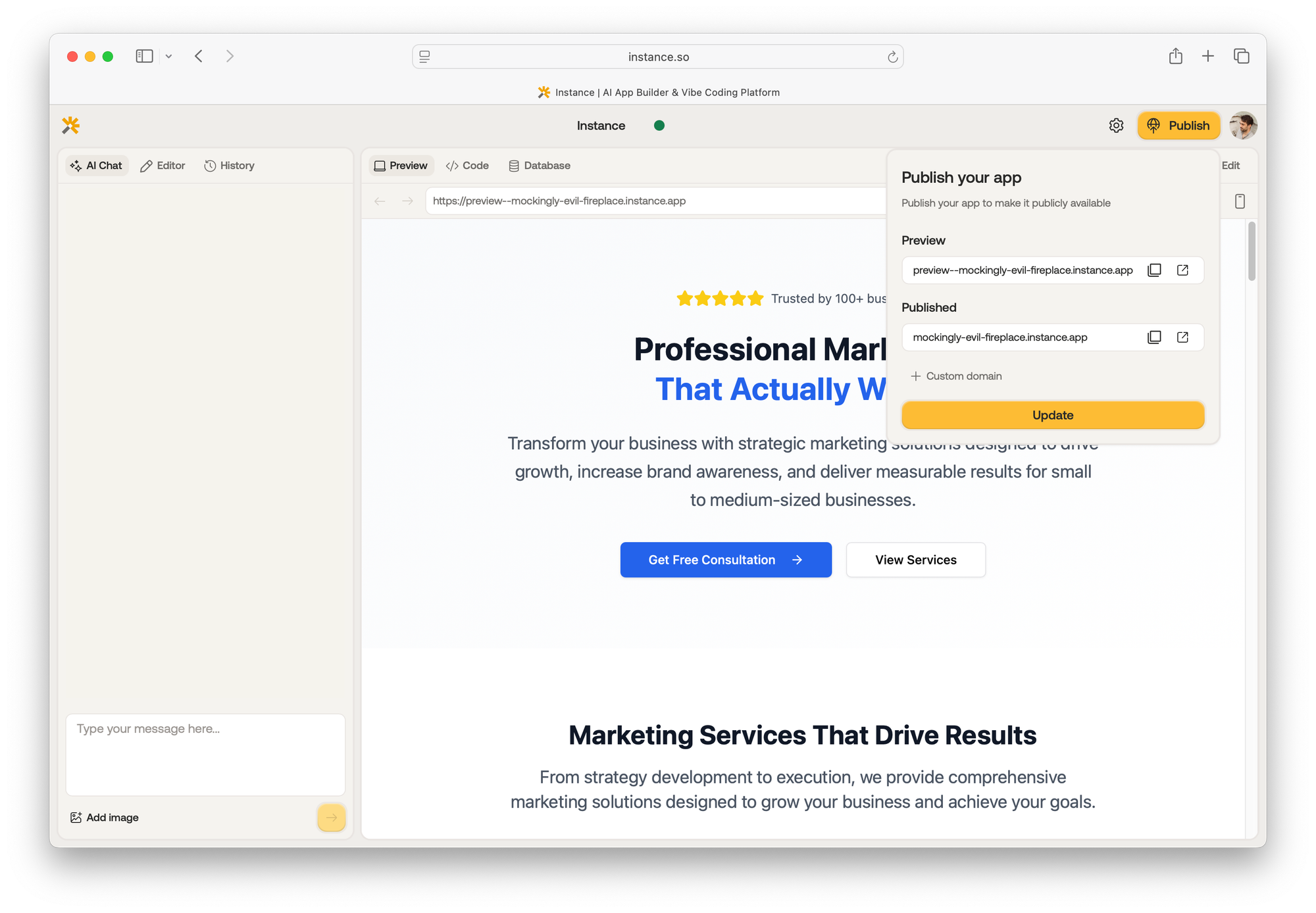Open published URL in new tab

point(1182,337)
